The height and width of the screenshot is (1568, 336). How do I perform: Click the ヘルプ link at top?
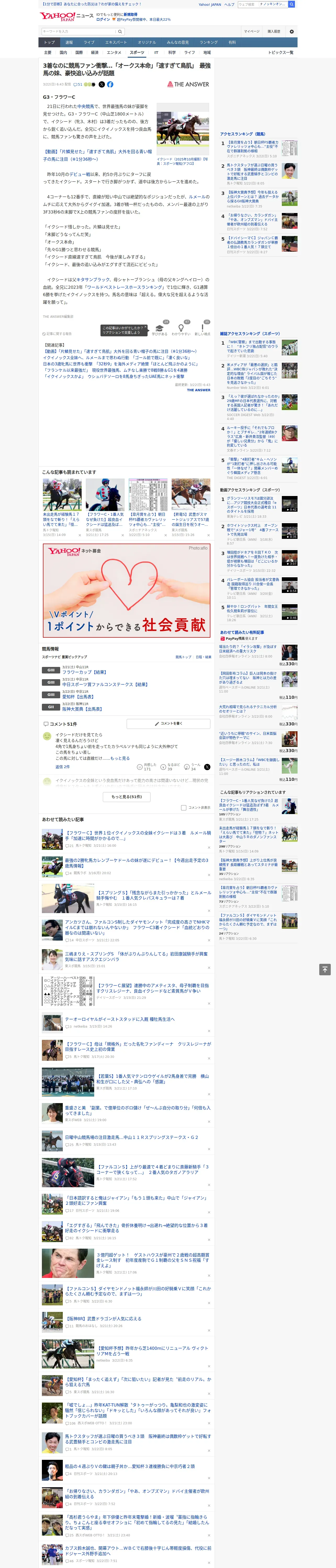click(x=229, y=4)
